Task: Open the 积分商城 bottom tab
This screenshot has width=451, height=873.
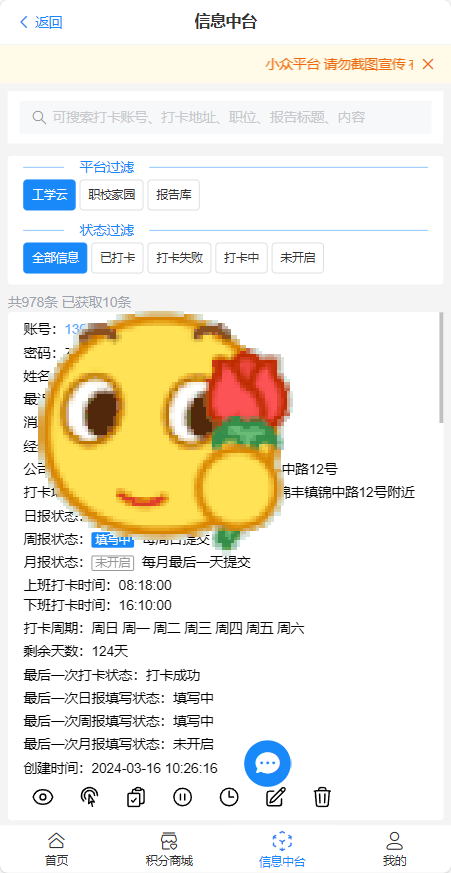Action: pyautogui.click(x=169, y=849)
